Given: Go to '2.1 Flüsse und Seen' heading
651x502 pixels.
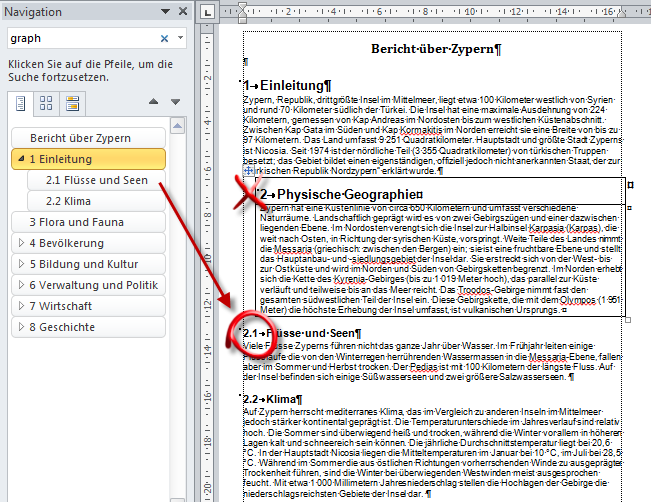Looking at the screenshot, I should click(x=97, y=180).
